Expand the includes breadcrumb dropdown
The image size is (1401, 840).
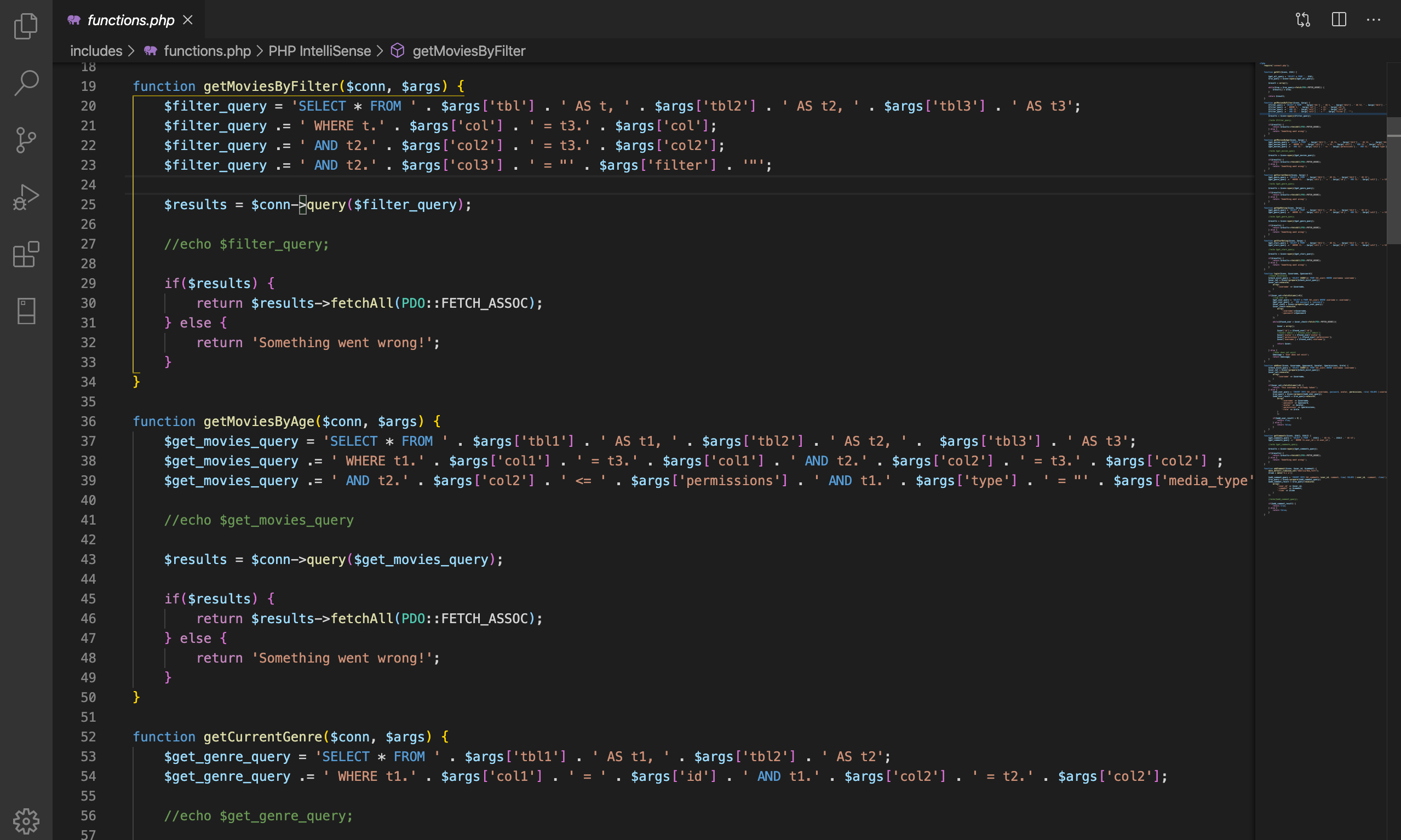pyautogui.click(x=96, y=50)
